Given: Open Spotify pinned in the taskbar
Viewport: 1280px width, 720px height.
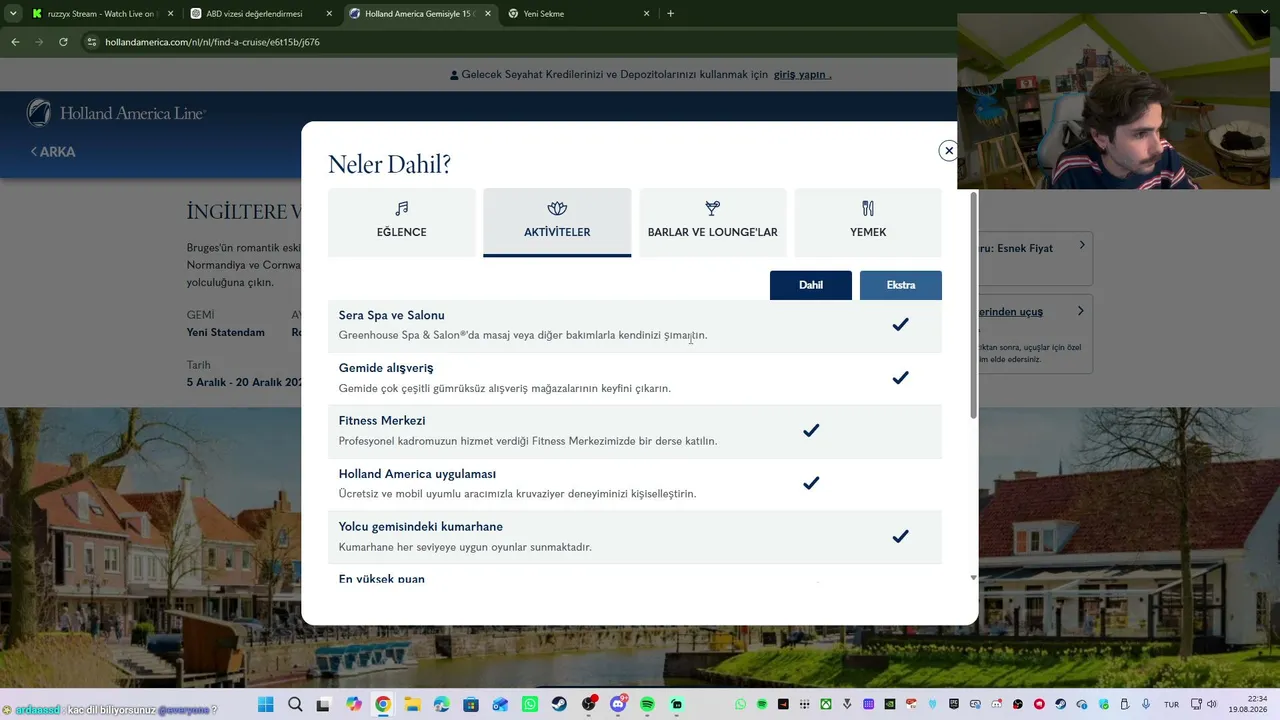Looking at the screenshot, I should [647, 705].
